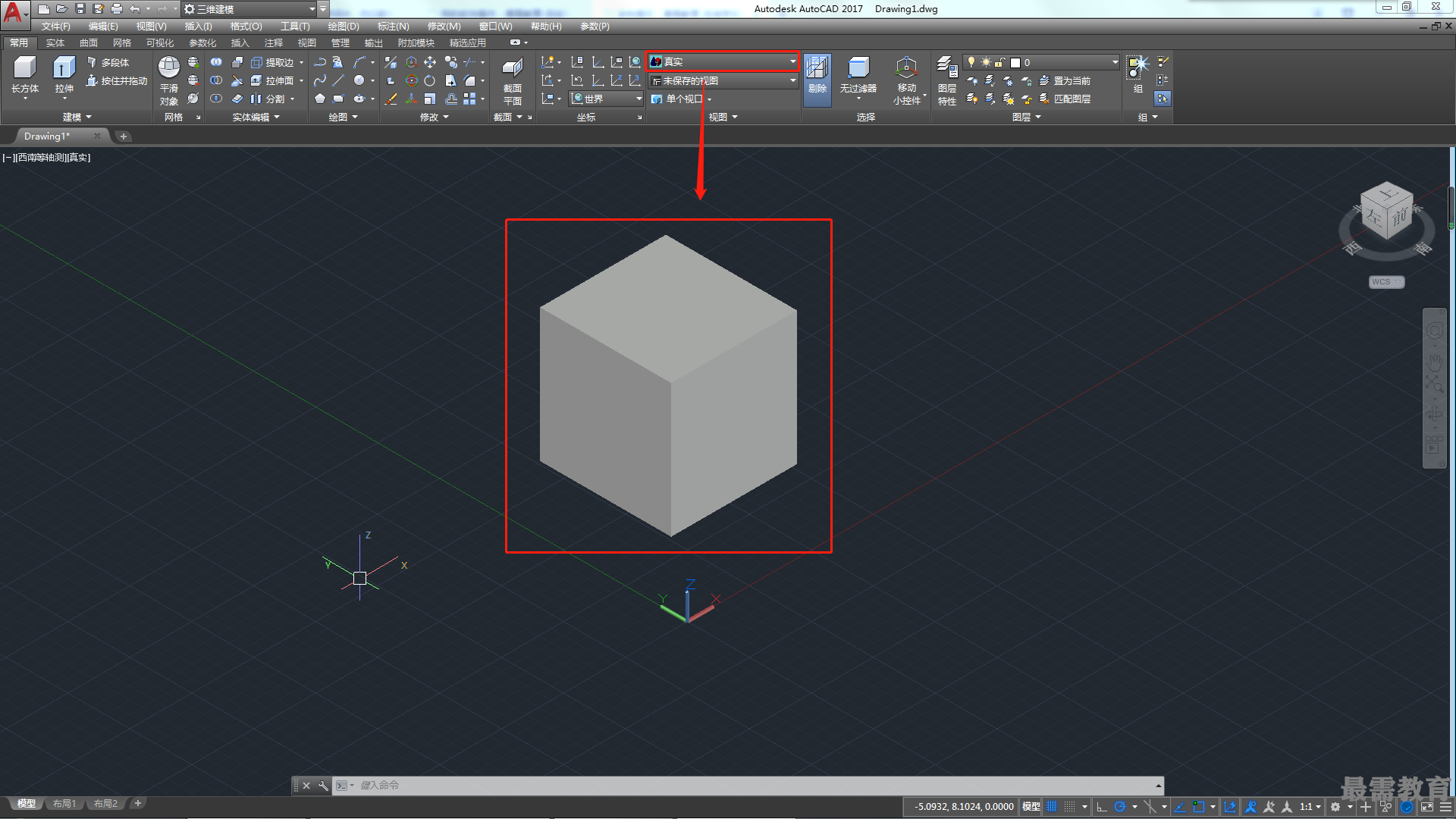
Task: Toggle ortho mode in status bar
Action: point(1102,807)
